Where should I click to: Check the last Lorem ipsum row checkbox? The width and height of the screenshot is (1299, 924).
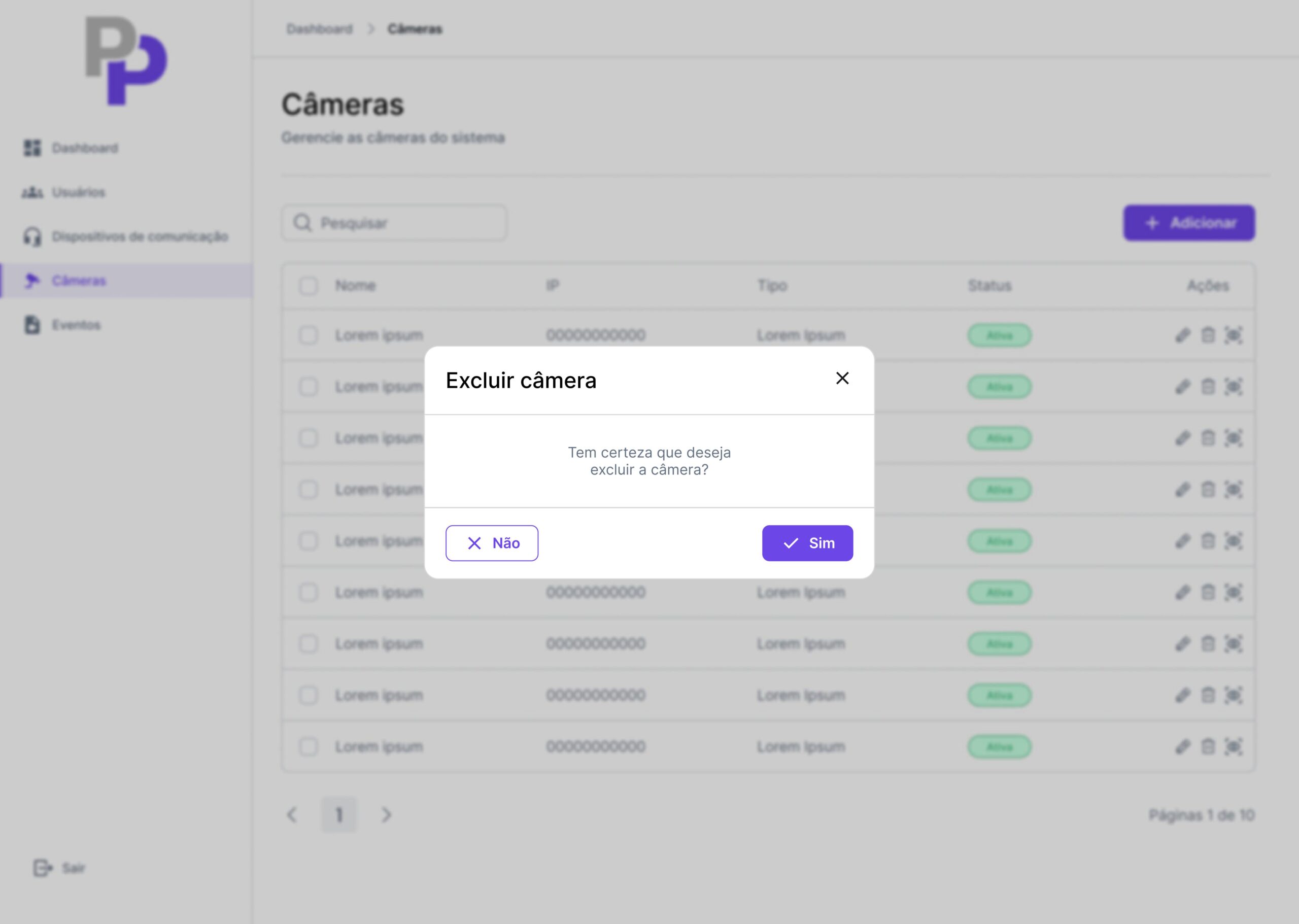[x=309, y=746]
